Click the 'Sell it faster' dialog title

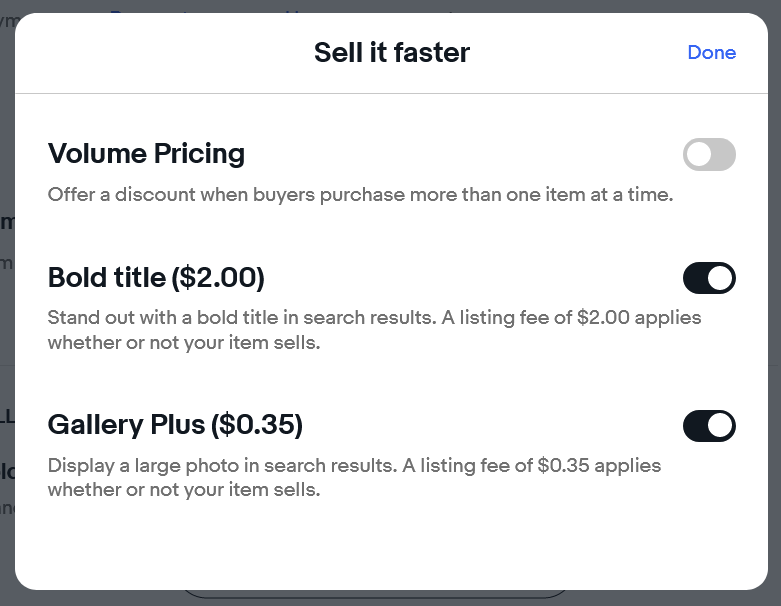point(391,53)
